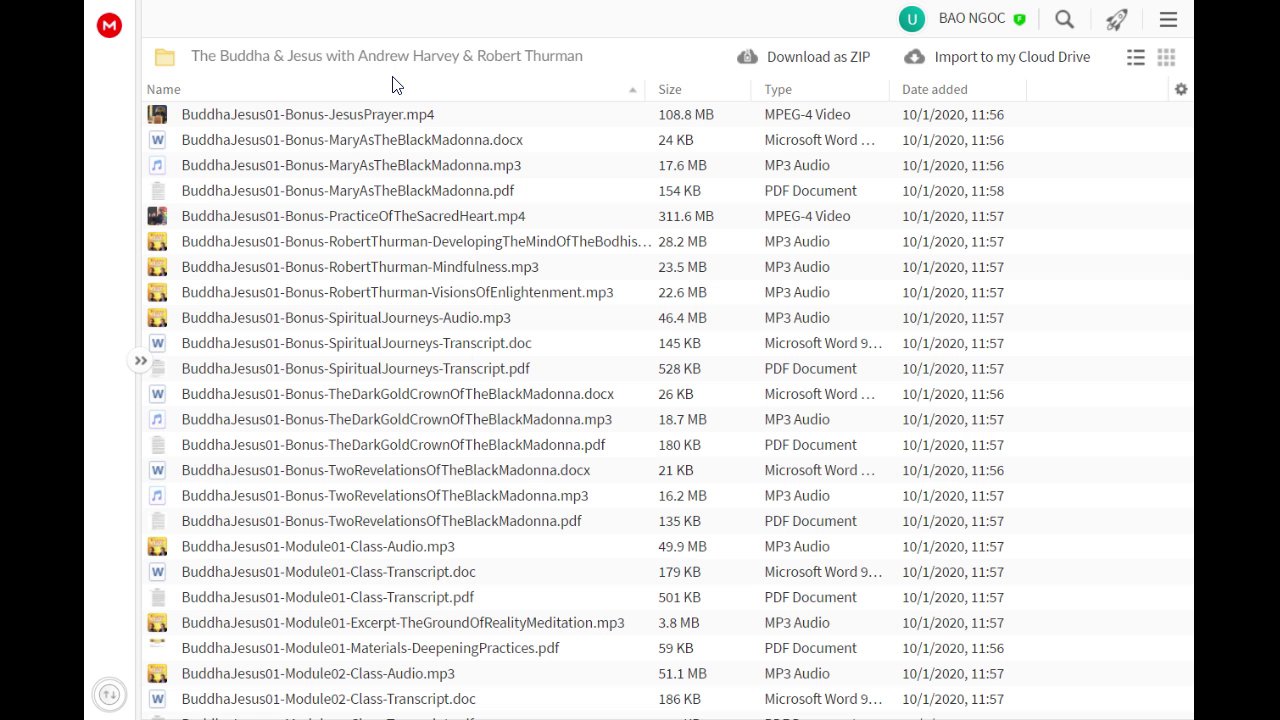Click the rocket upgrade icon
Image resolution: width=1280 pixels, height=720 pixels.
(1116, 19)
